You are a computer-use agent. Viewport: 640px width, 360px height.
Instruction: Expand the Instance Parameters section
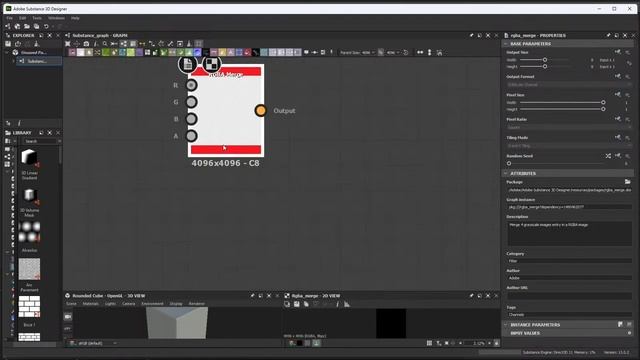[x=506, y=325]
